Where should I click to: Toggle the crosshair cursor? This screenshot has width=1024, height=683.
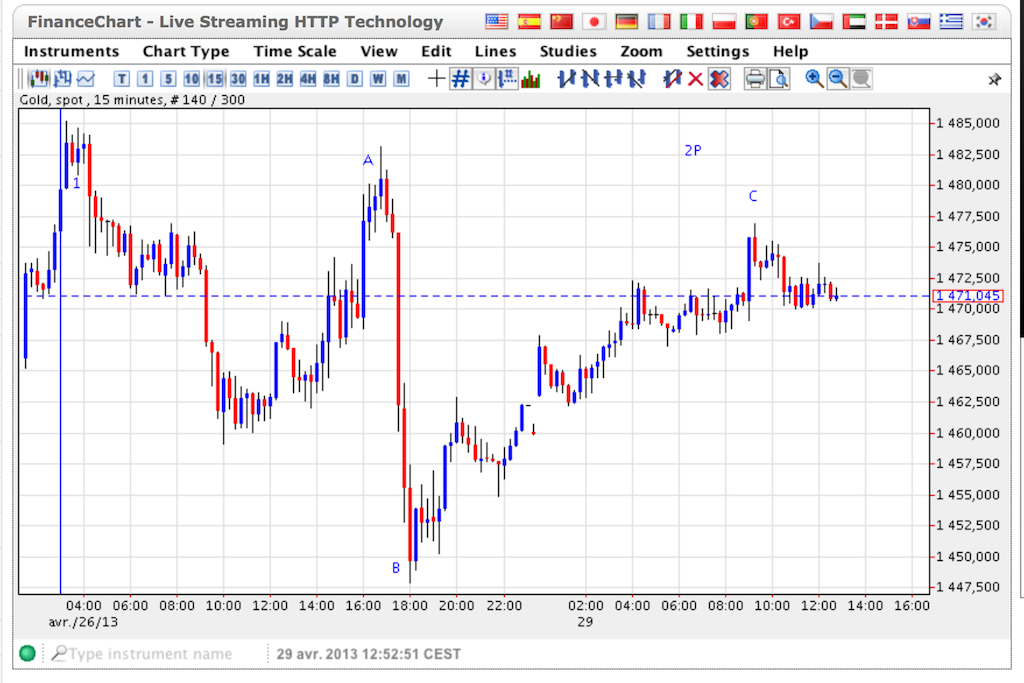tap(436, 79)
